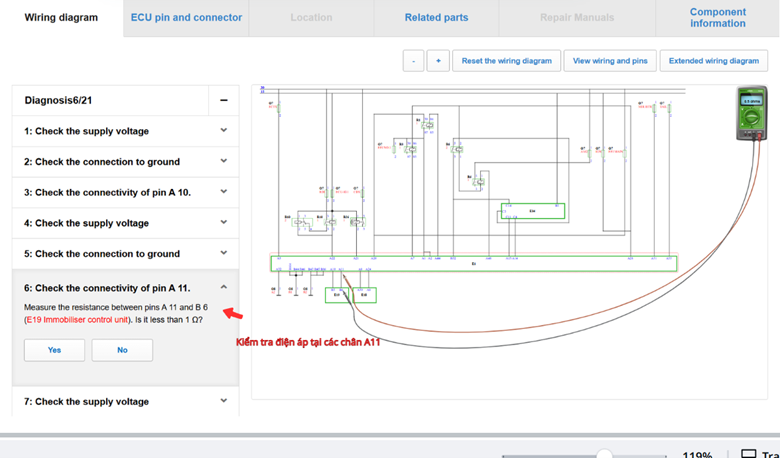Zoom out with the minus button
The image size is (780, 458).
point(413,61)
